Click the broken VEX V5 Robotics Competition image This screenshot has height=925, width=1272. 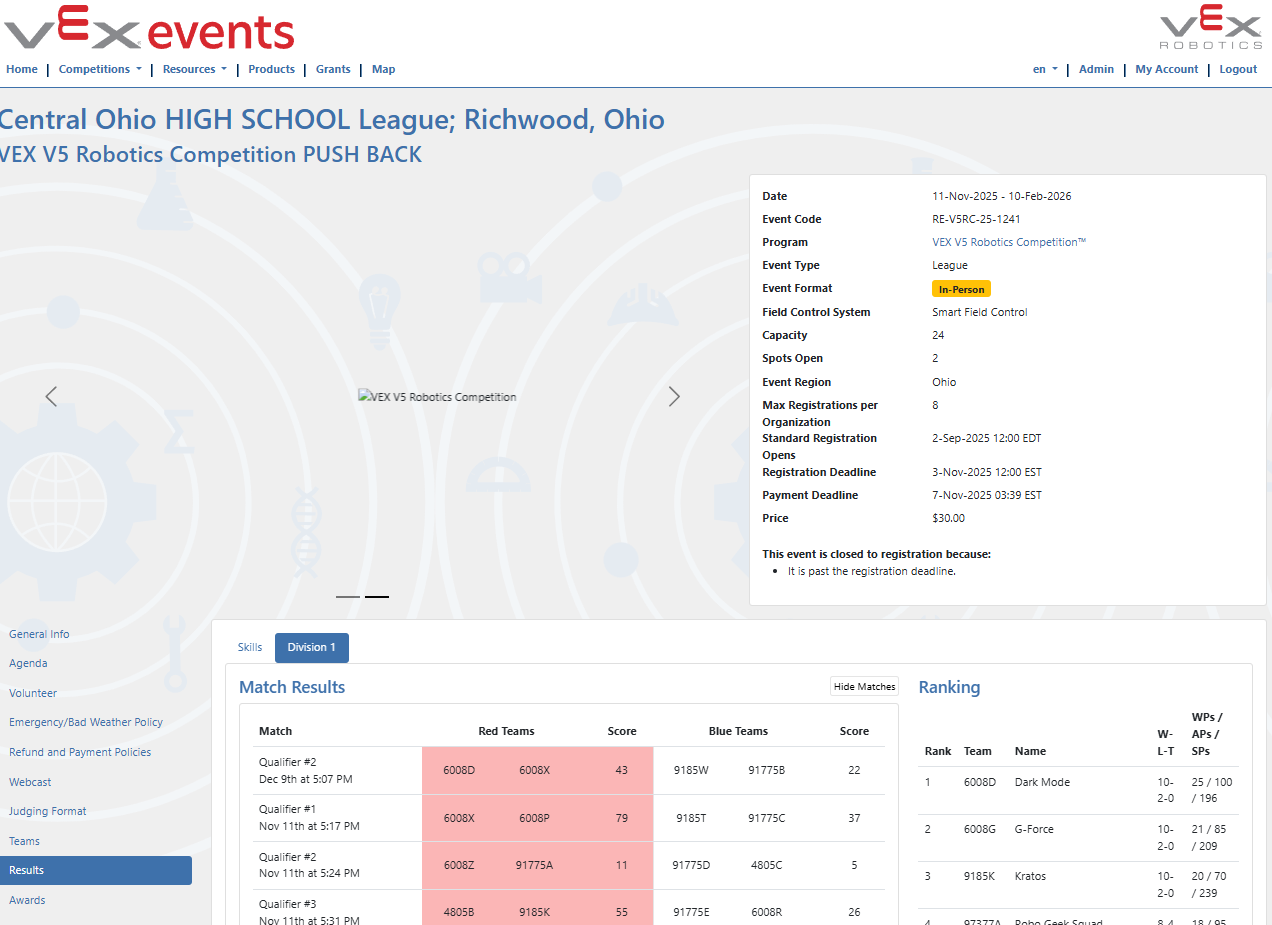point(437,397)
